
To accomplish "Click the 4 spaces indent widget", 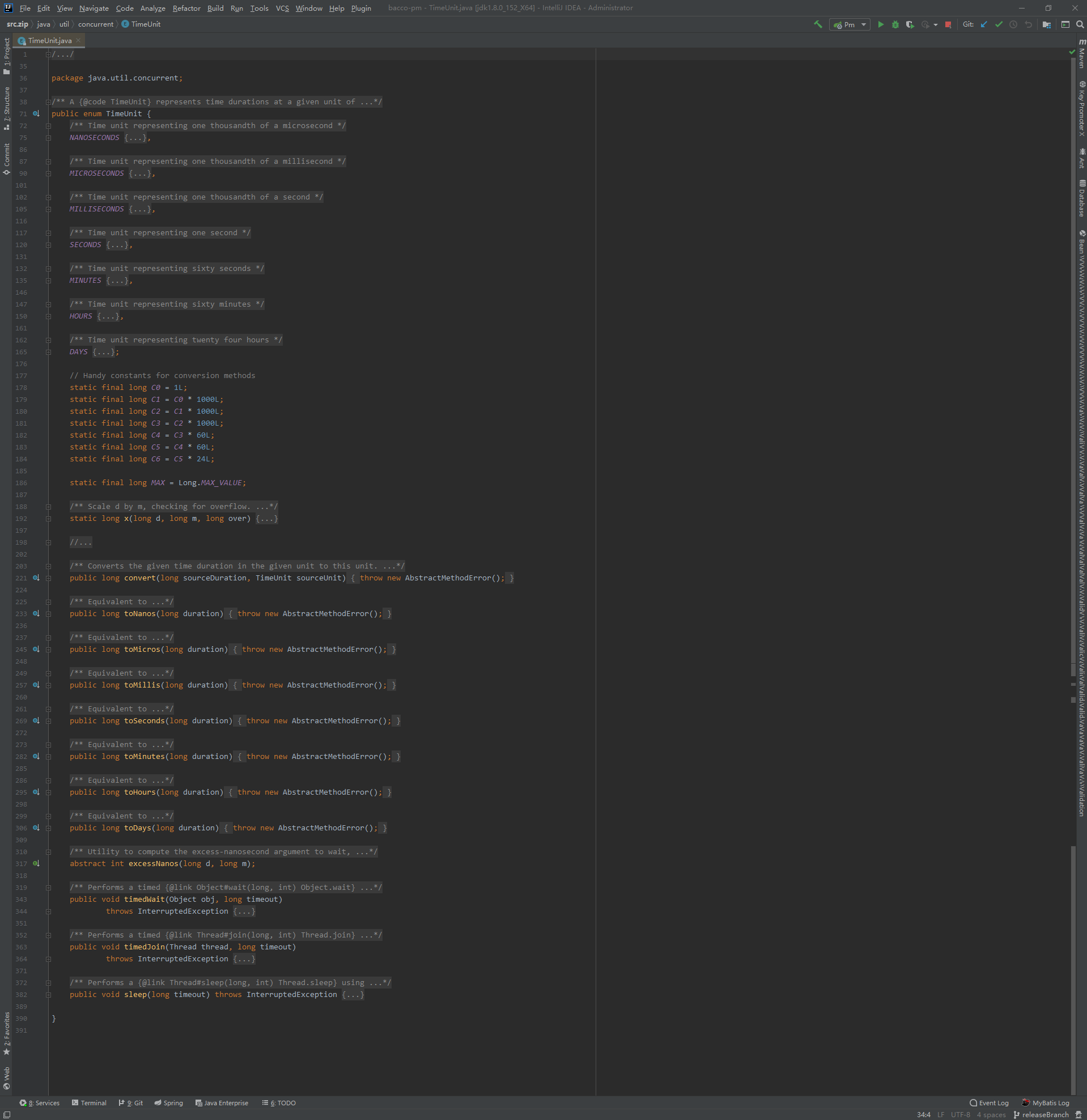I will tap(991, 1115).
